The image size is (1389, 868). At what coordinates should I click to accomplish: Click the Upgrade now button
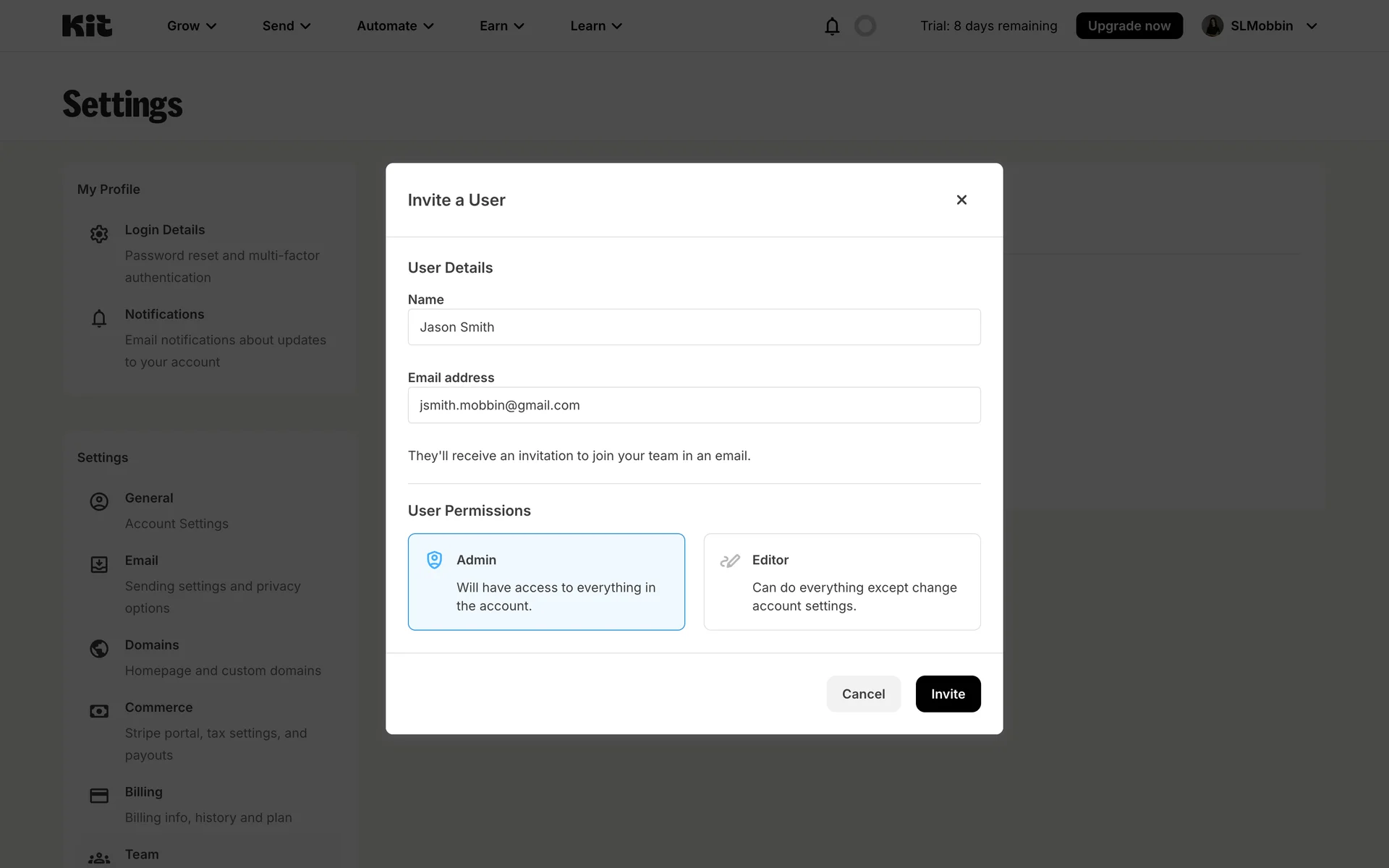click(1129, 26)
